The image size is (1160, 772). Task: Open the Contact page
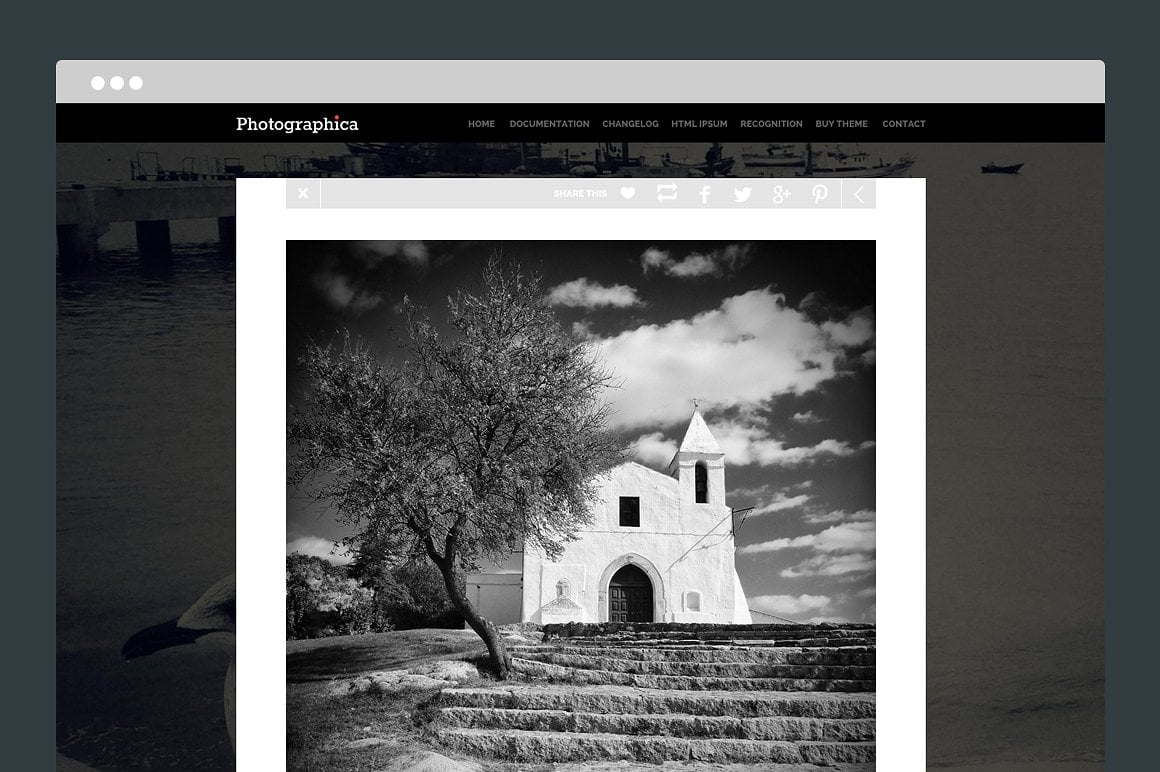(904, 124)
